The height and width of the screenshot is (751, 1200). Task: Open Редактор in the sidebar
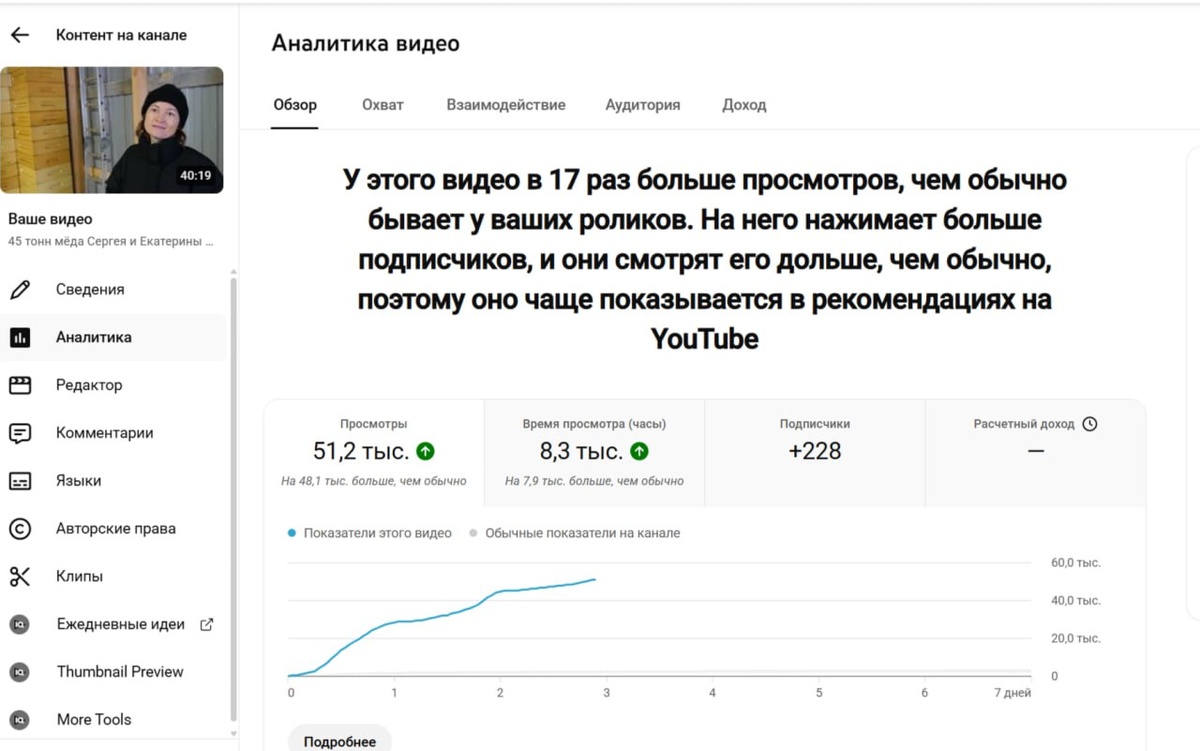[115, 385]
